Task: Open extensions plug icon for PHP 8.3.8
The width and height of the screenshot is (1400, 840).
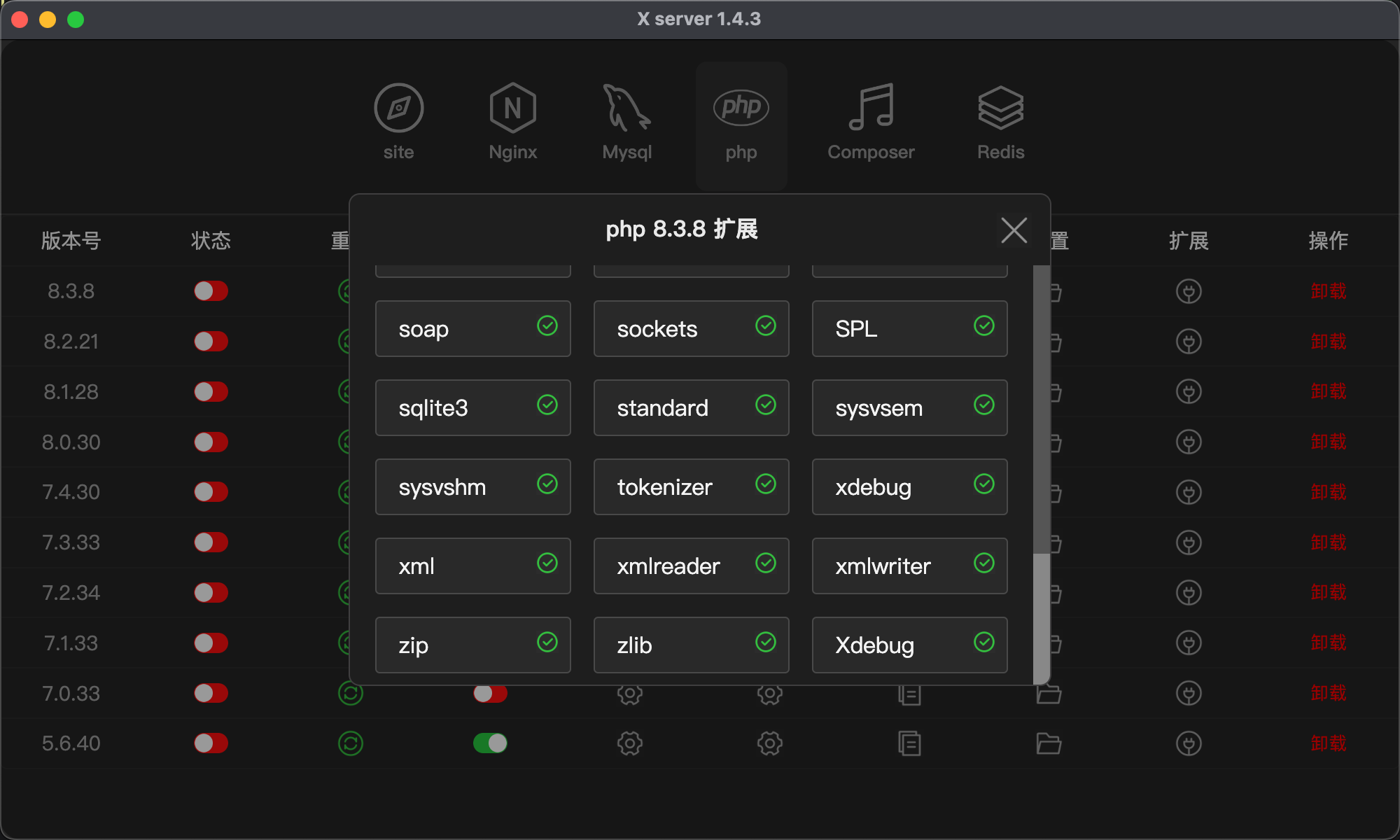Action: click(x=1189, y=291)
